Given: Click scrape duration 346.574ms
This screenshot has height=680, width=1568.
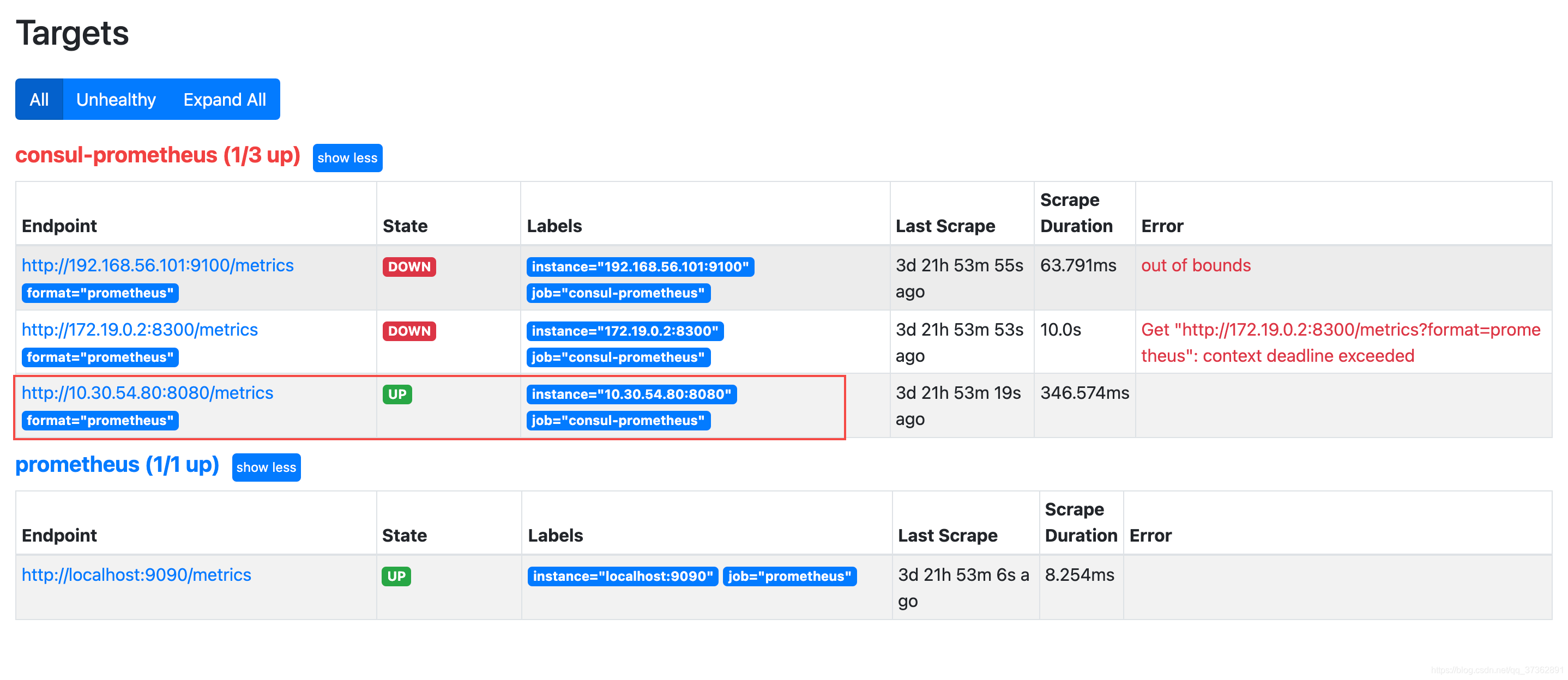Looking at the screenshot, I should point(1085,393).
